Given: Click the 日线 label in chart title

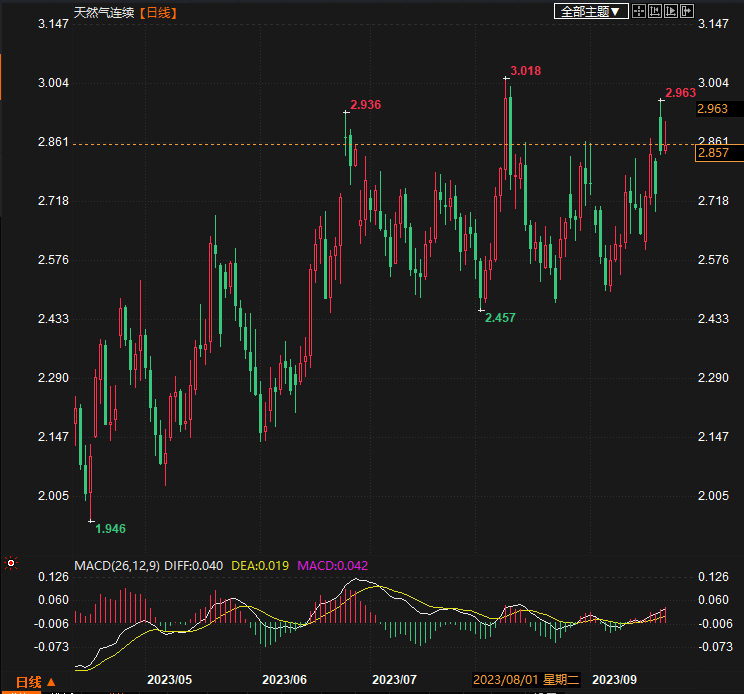Looking at the screenshot, I should coord(158,13).
